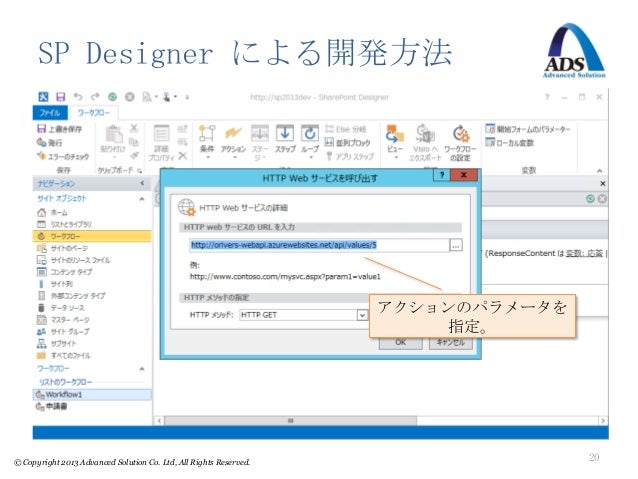This screenshot has height=479, width=638.
Task: Click the HTTP web service URL field
Action: point(319,245)
